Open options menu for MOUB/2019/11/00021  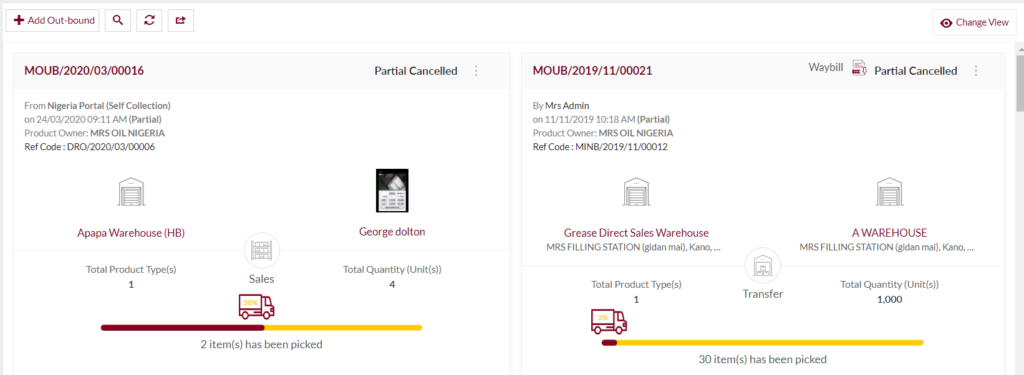pyautogui.click(x=976, y=71)
